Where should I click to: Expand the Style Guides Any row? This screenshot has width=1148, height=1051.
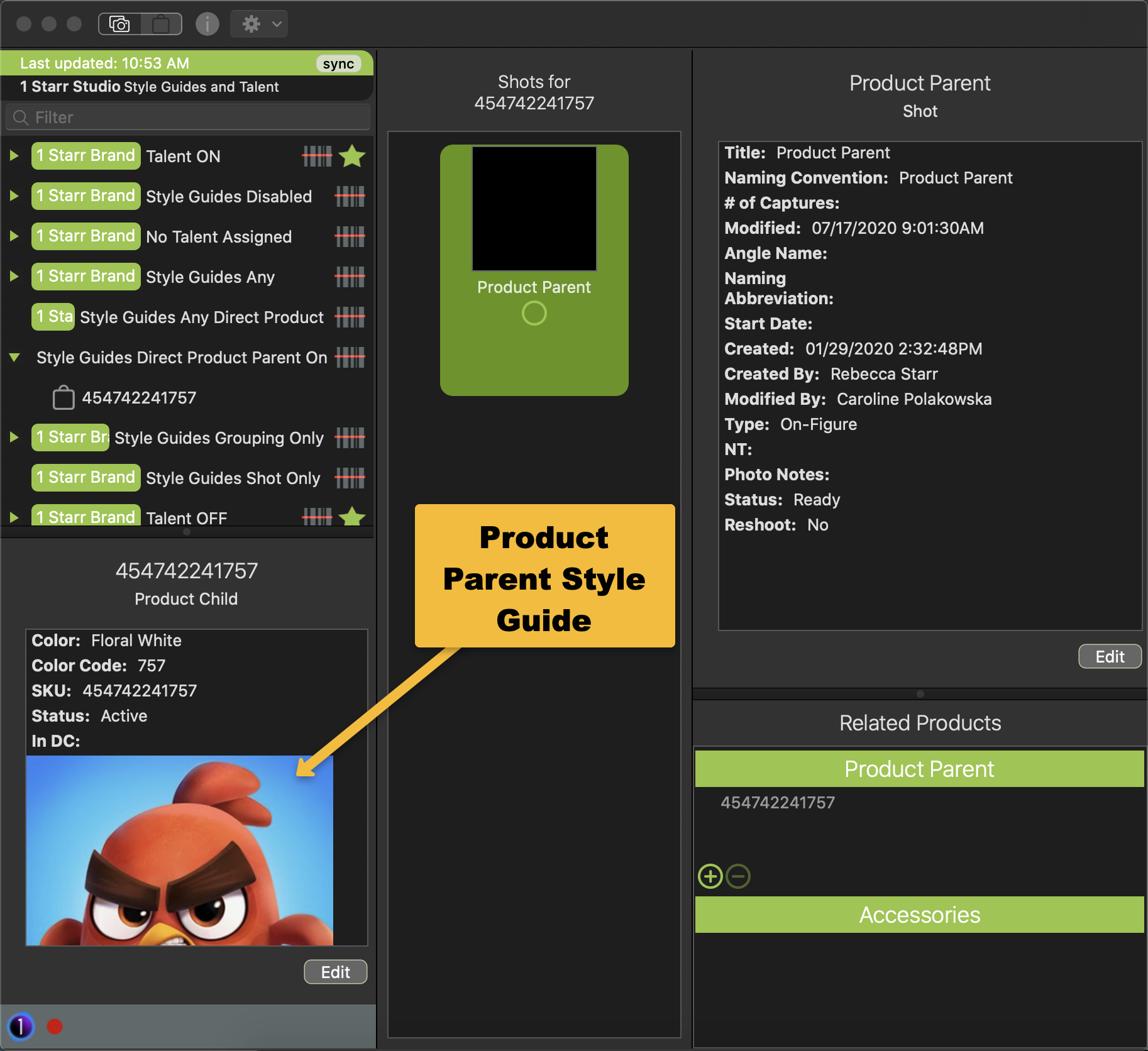(14, 277)
